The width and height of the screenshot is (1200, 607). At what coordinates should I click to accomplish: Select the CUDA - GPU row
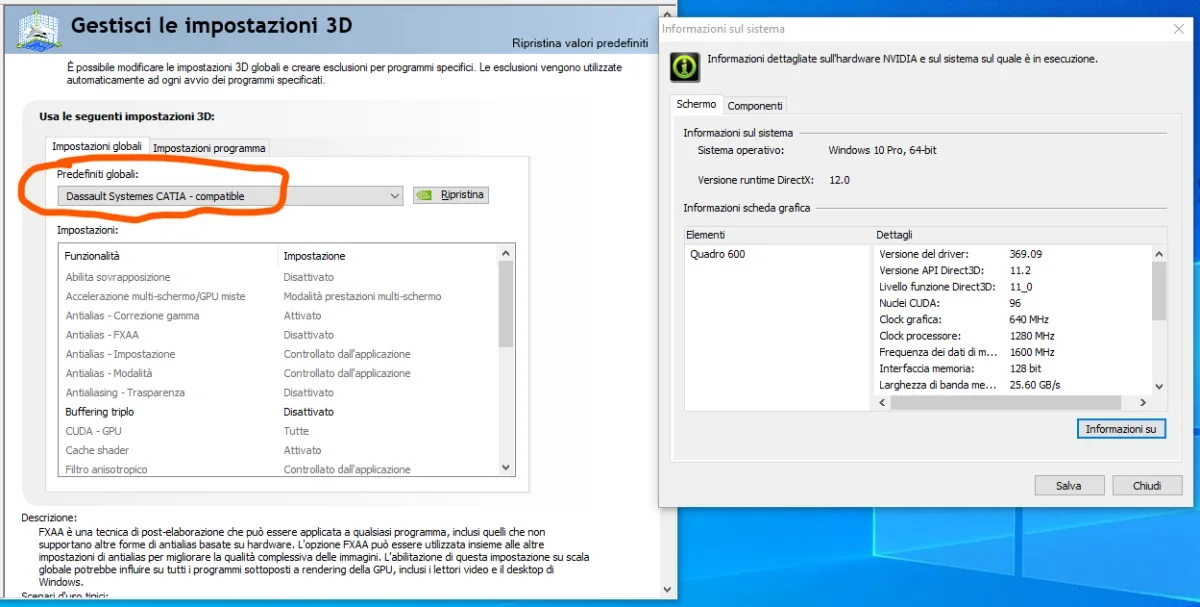coord(278,431)
